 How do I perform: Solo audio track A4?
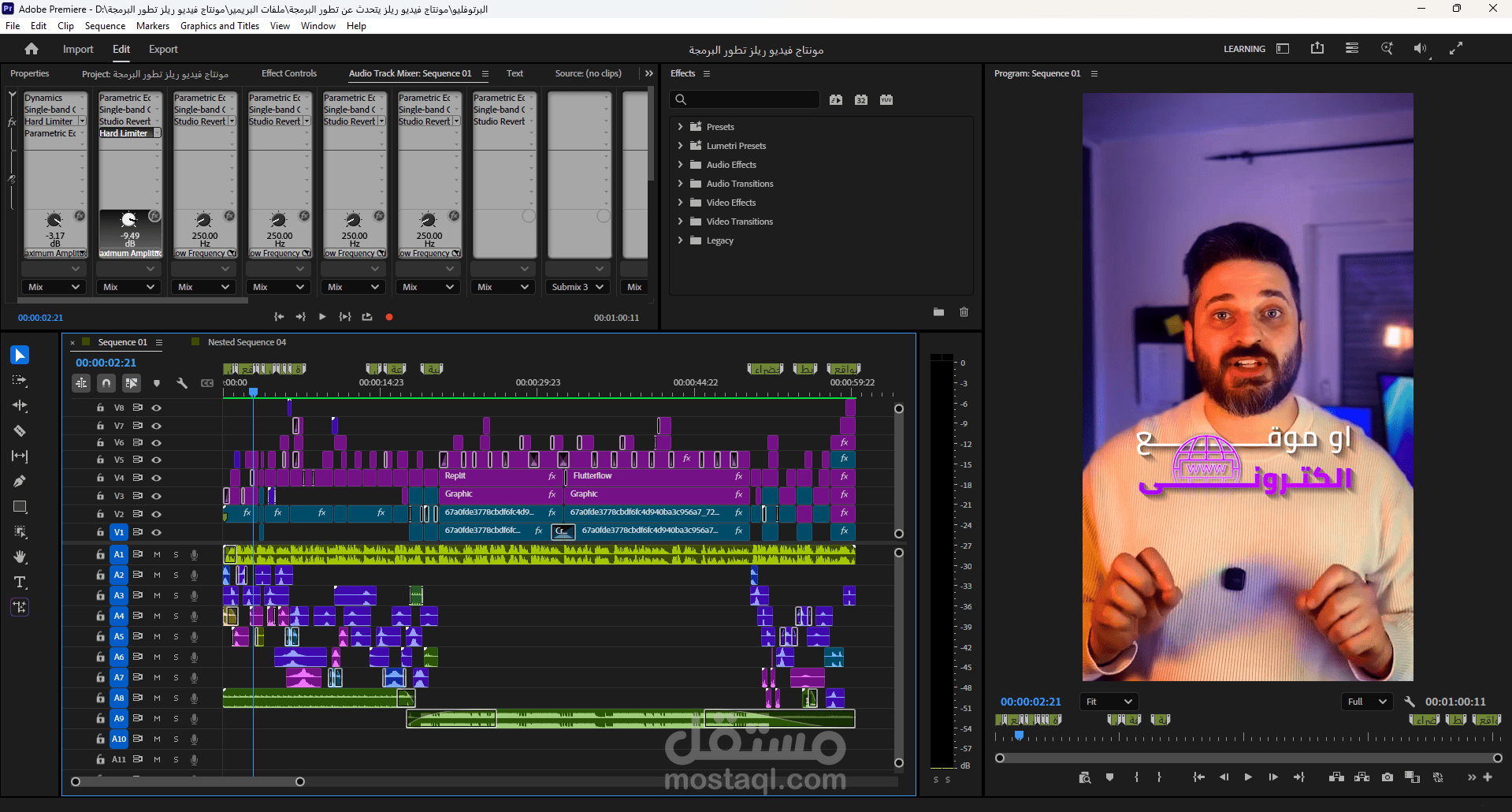(176, 616)
